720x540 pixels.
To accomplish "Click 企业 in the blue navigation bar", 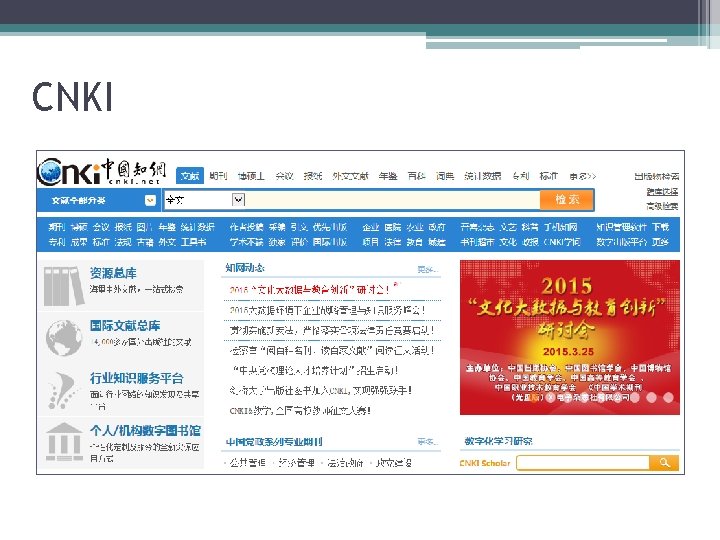I will click(370, 227).
